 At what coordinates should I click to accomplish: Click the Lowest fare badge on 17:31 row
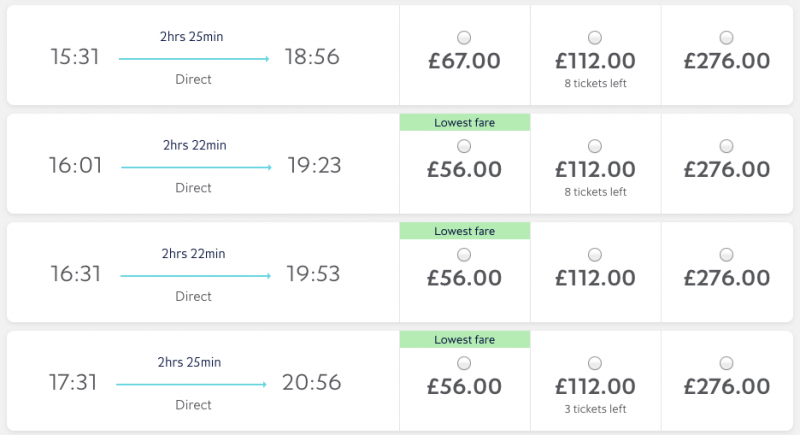point(465,340)
